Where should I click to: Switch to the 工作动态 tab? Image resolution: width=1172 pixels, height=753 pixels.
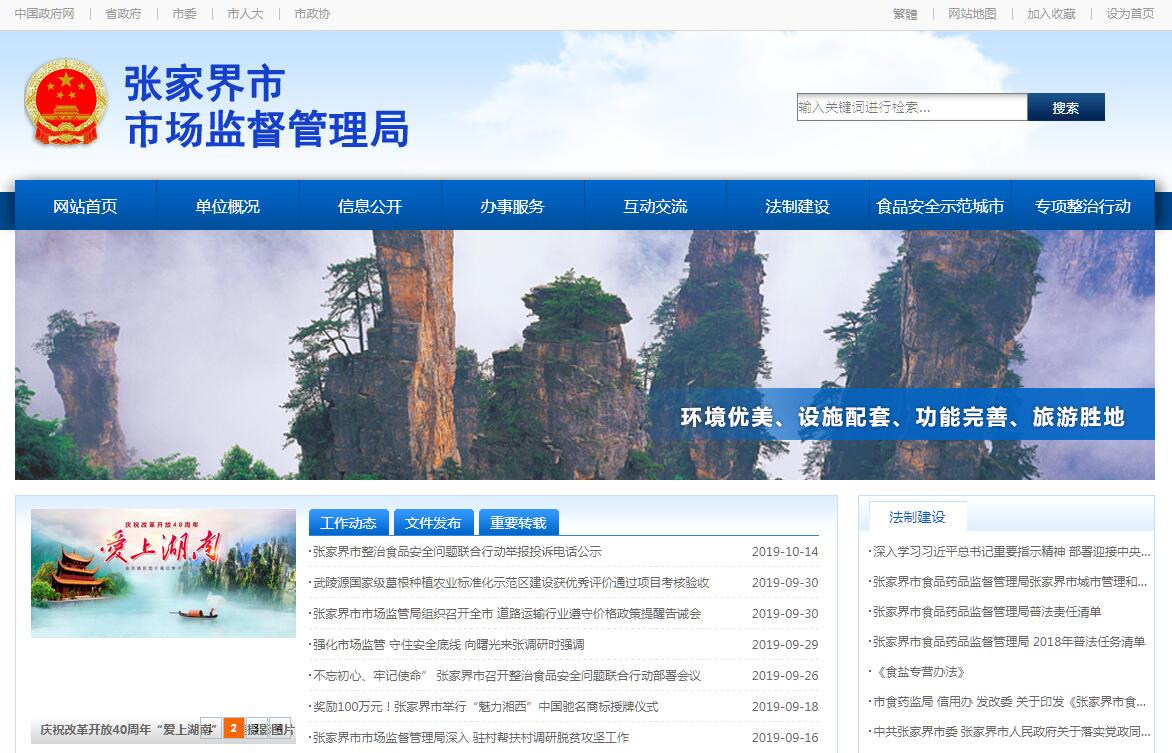click(348, 523)
